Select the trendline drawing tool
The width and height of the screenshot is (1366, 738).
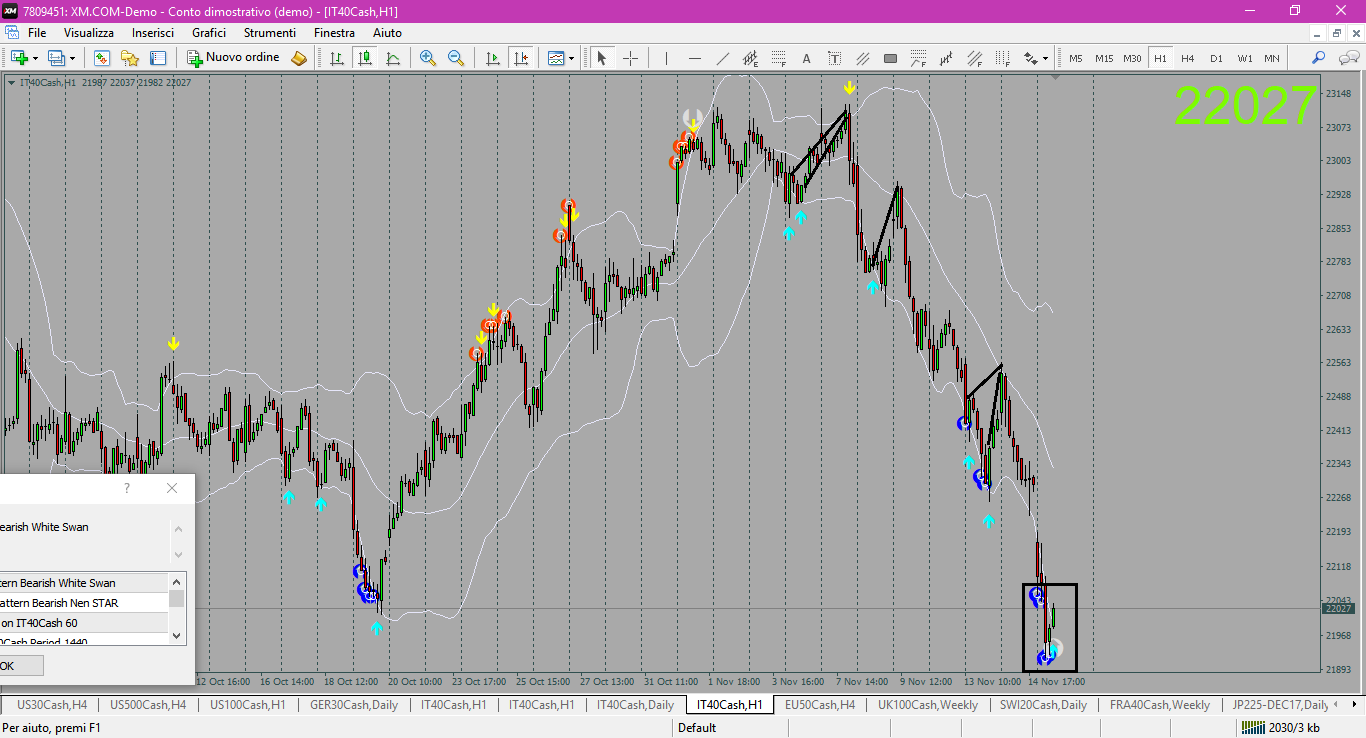[722, 58]
